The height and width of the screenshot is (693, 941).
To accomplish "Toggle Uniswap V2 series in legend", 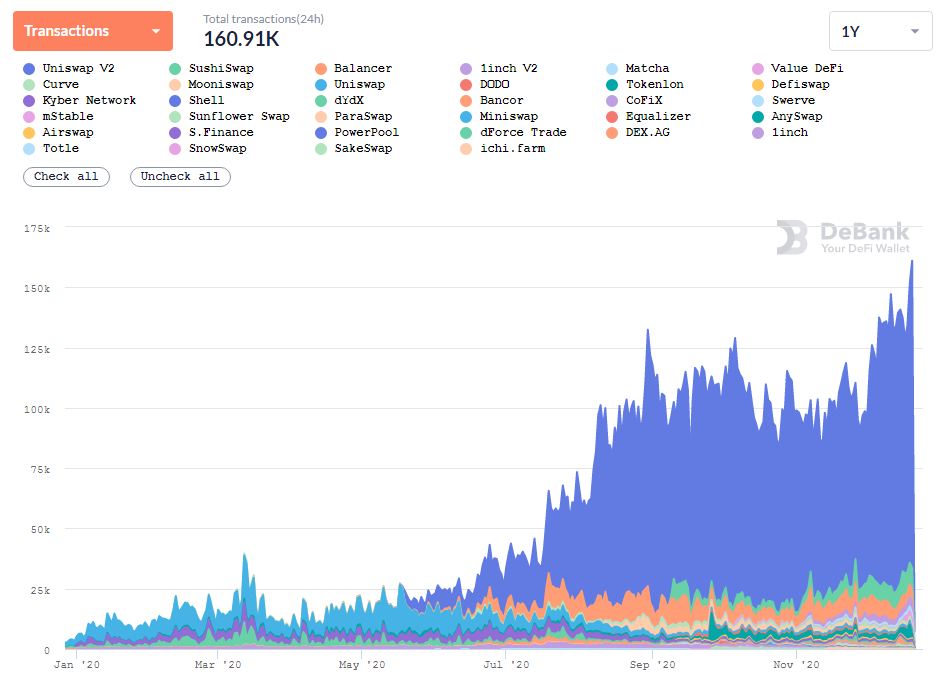I will 68,68.
